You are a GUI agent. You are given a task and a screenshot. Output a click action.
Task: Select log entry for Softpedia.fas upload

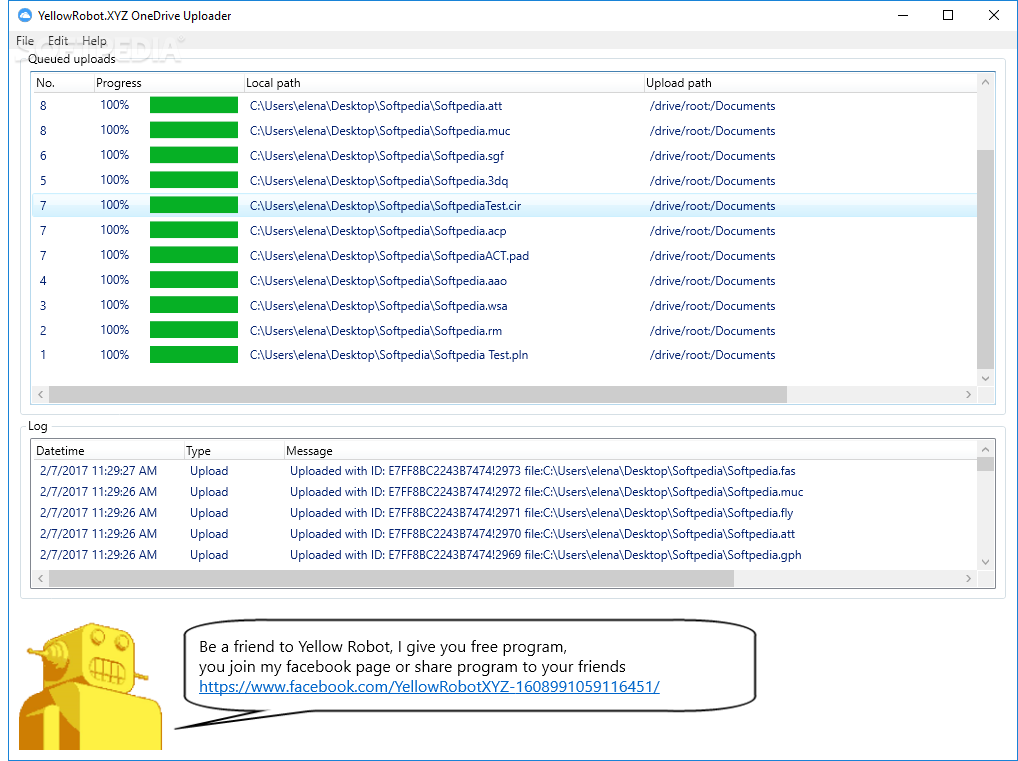504,471
